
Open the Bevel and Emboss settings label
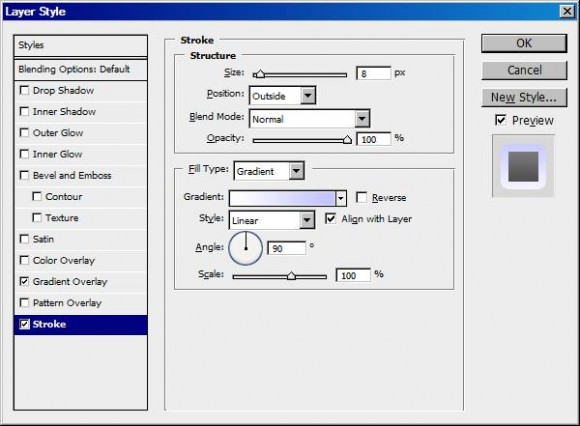coord(72,175)
